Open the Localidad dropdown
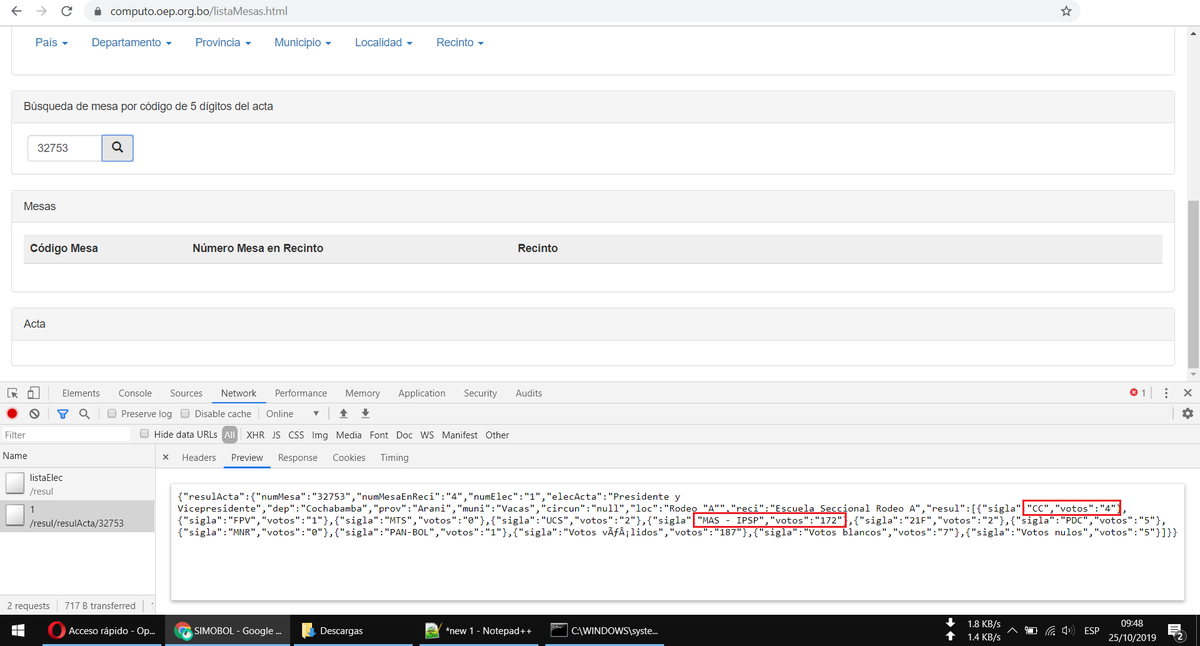This screenshot has height=646, width=1200. click(383, 43)
